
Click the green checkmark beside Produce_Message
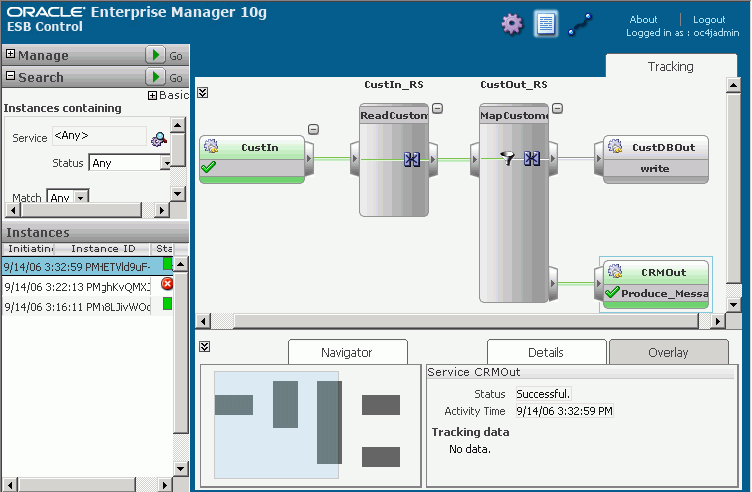tap(612, 292)
